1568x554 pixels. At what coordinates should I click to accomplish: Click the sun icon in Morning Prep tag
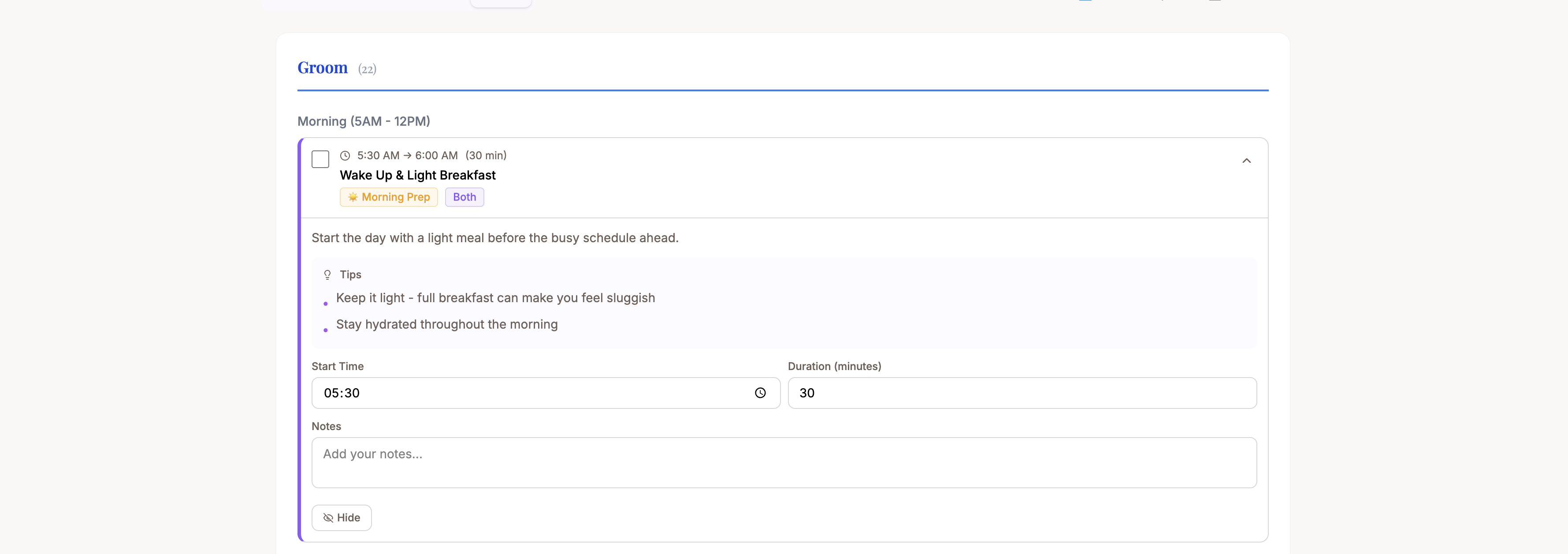pyautogui.click(x=353, y=198)
